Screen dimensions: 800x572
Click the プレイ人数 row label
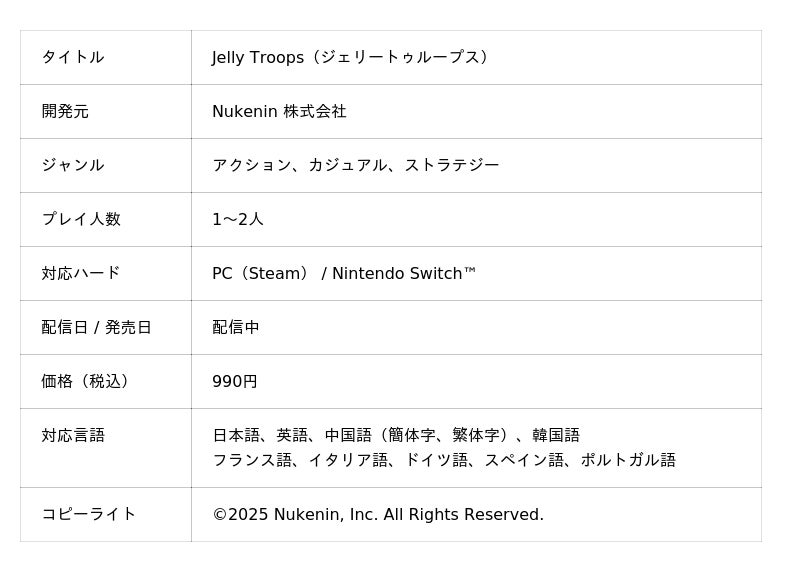click(x=81, y=219)
